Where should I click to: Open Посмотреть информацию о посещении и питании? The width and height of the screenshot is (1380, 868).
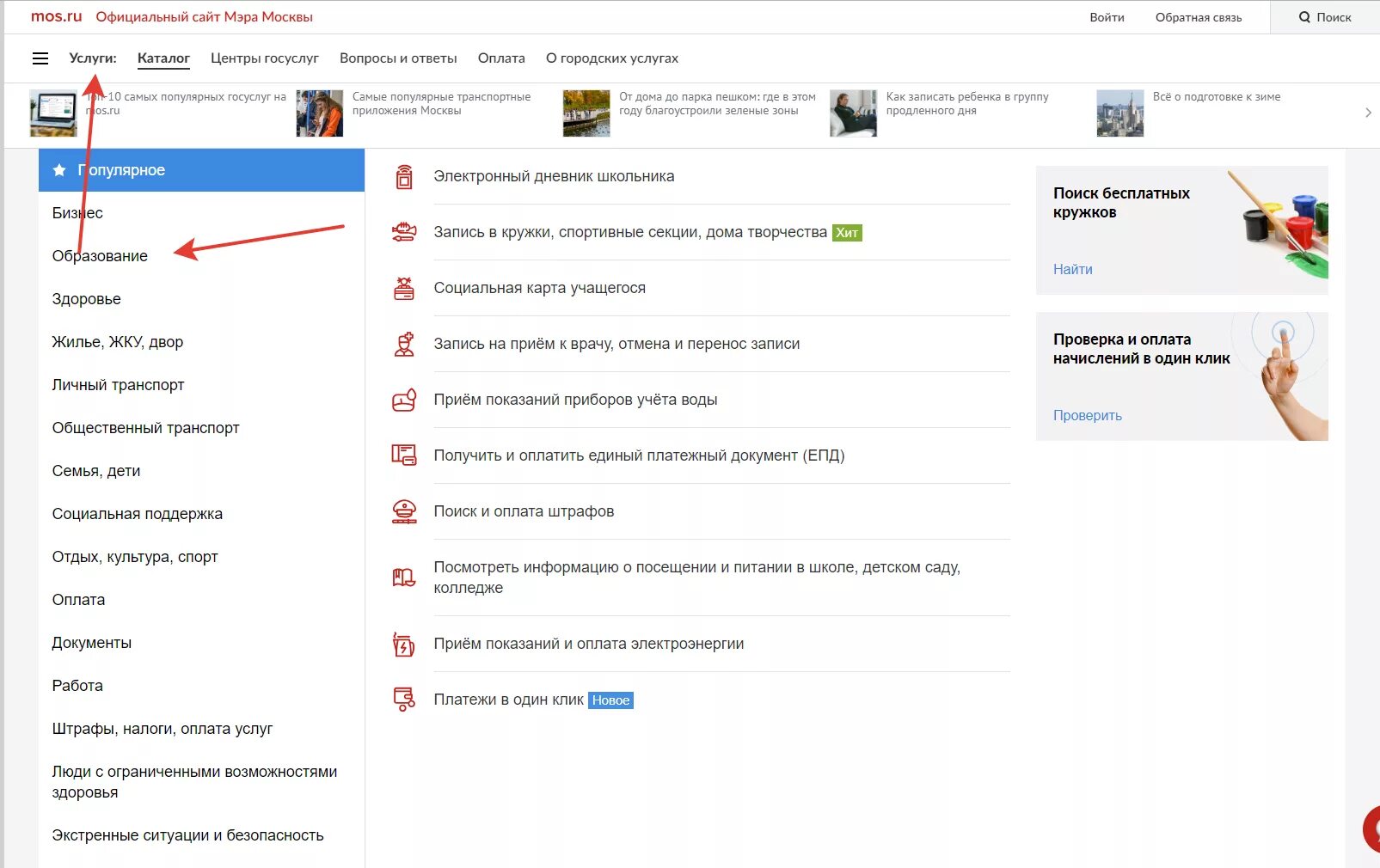[x=696, y=578]
